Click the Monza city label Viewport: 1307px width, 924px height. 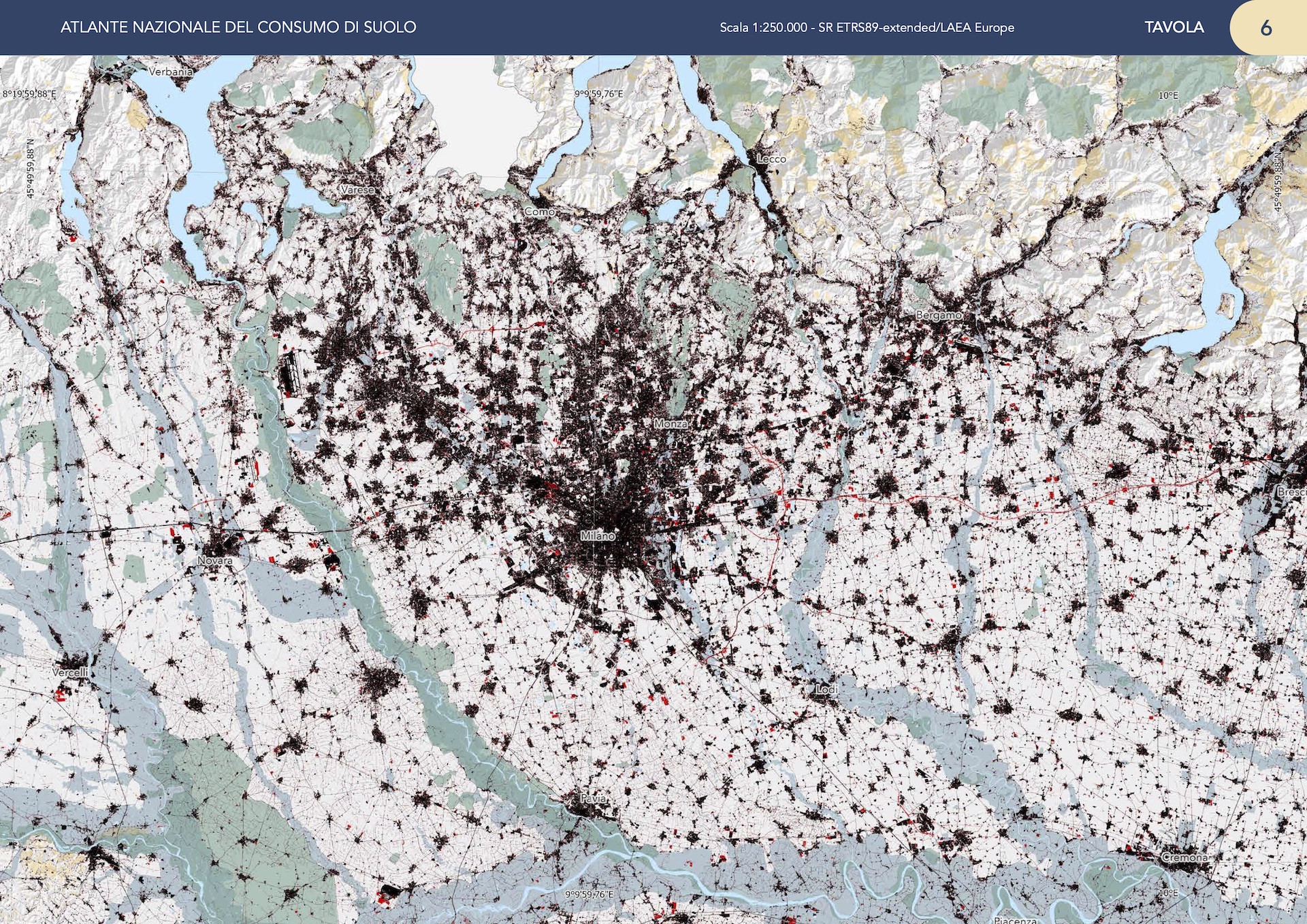point(671,424)
